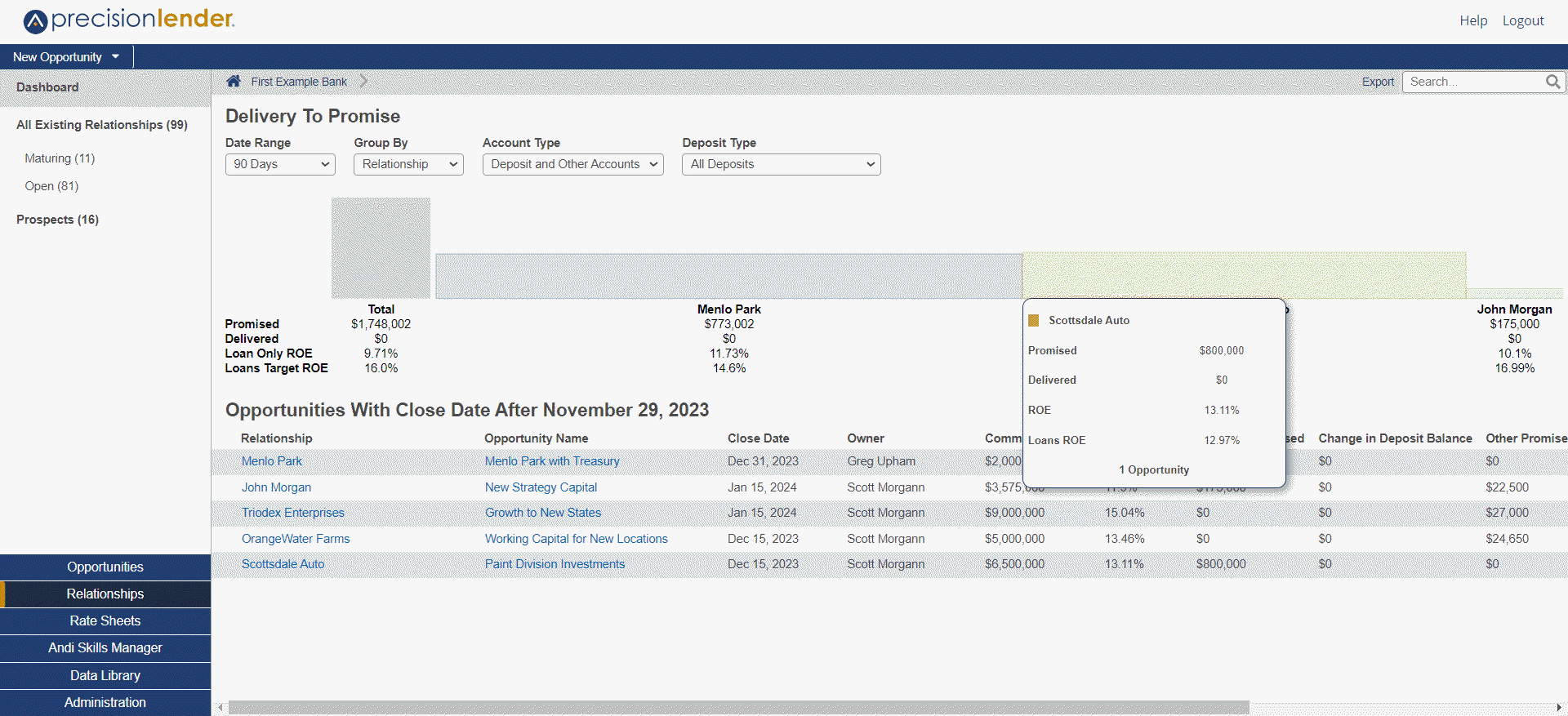Click the $9,000,000 commitment cell

[1014, 513]
